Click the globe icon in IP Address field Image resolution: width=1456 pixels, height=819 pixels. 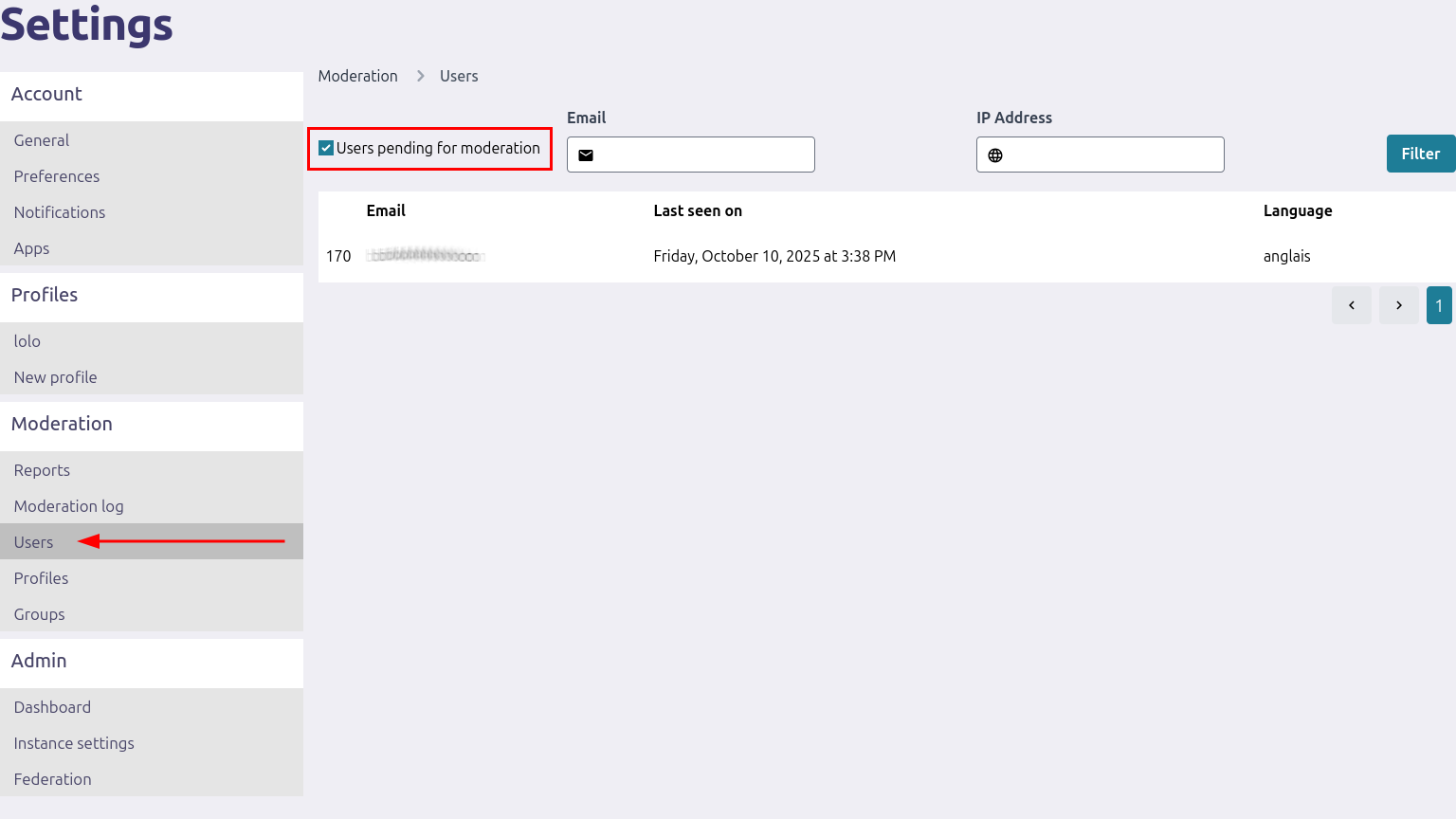tap(995, 155)
